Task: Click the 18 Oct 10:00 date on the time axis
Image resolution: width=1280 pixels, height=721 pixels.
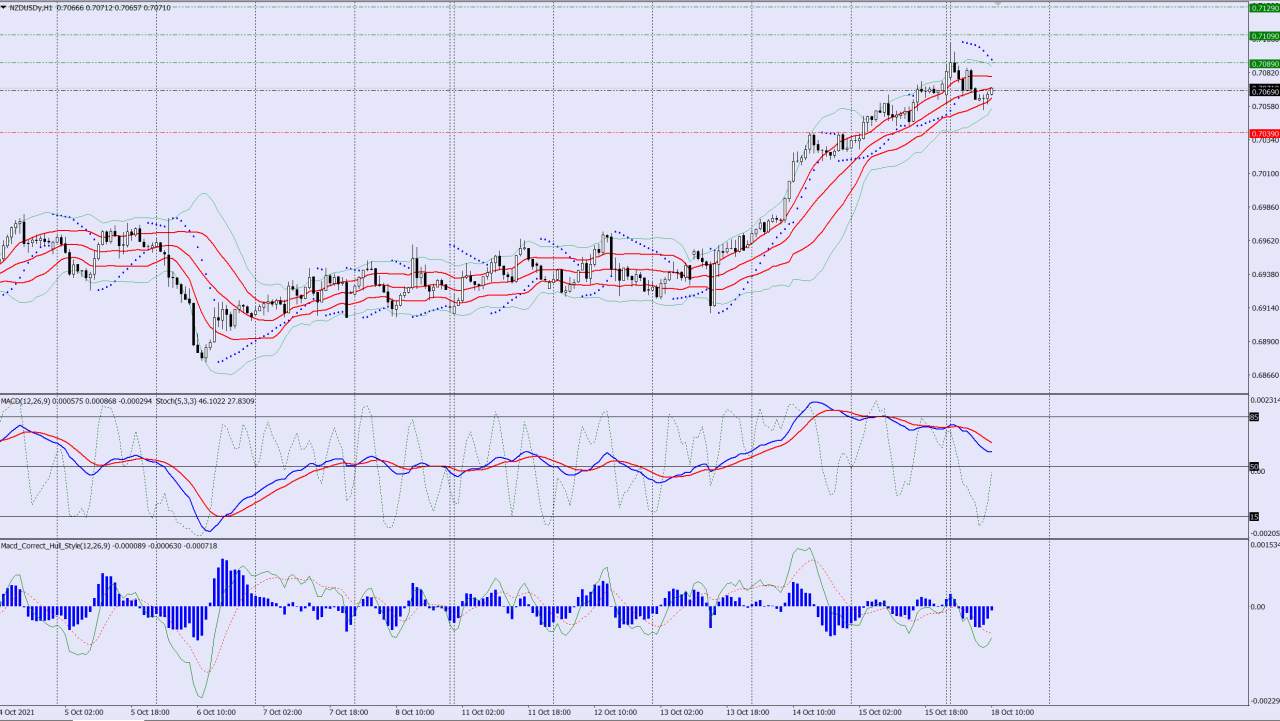Action: click(x=1012, y=713)
